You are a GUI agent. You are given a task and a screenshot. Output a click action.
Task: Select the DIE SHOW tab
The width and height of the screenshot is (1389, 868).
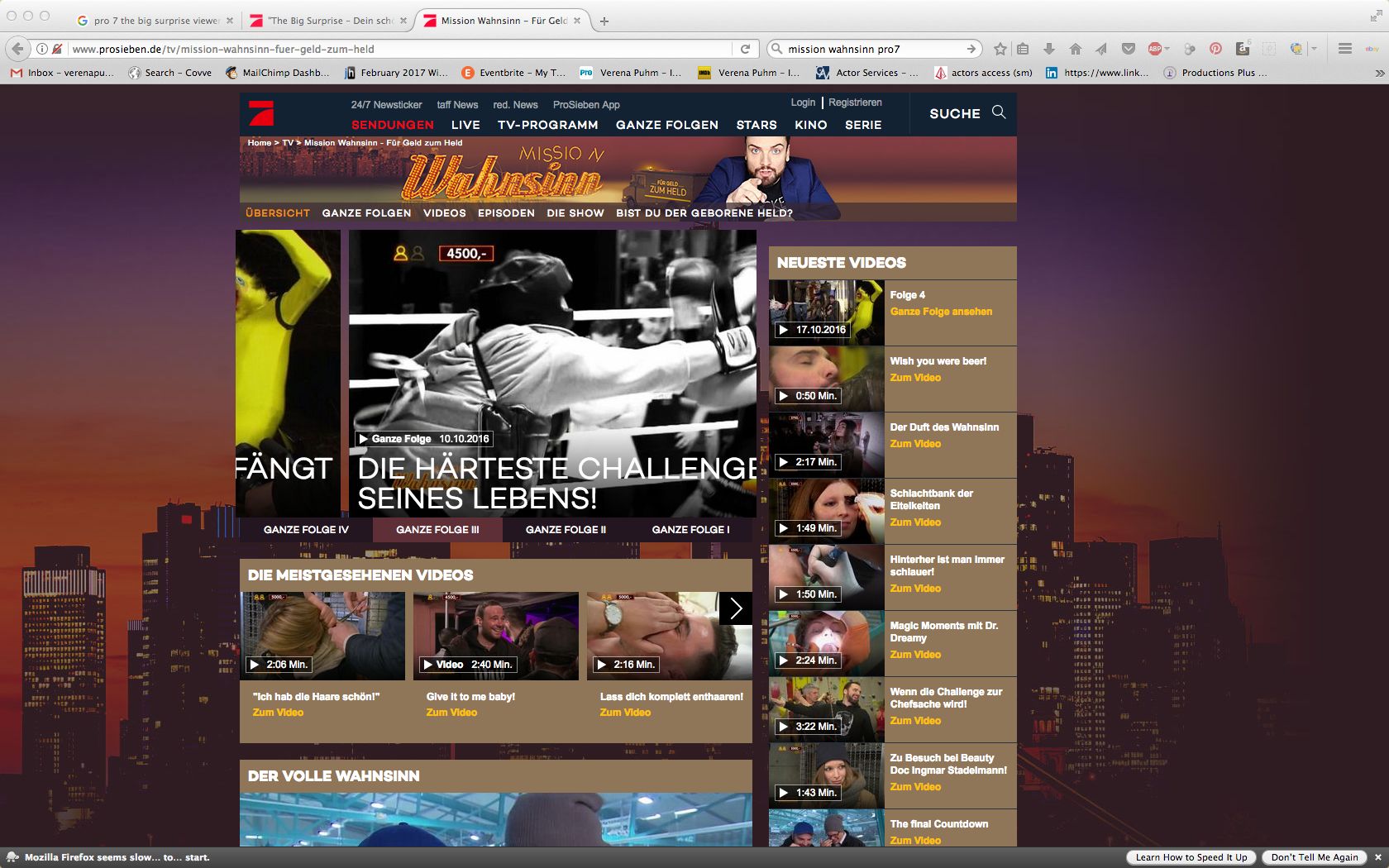575,213
